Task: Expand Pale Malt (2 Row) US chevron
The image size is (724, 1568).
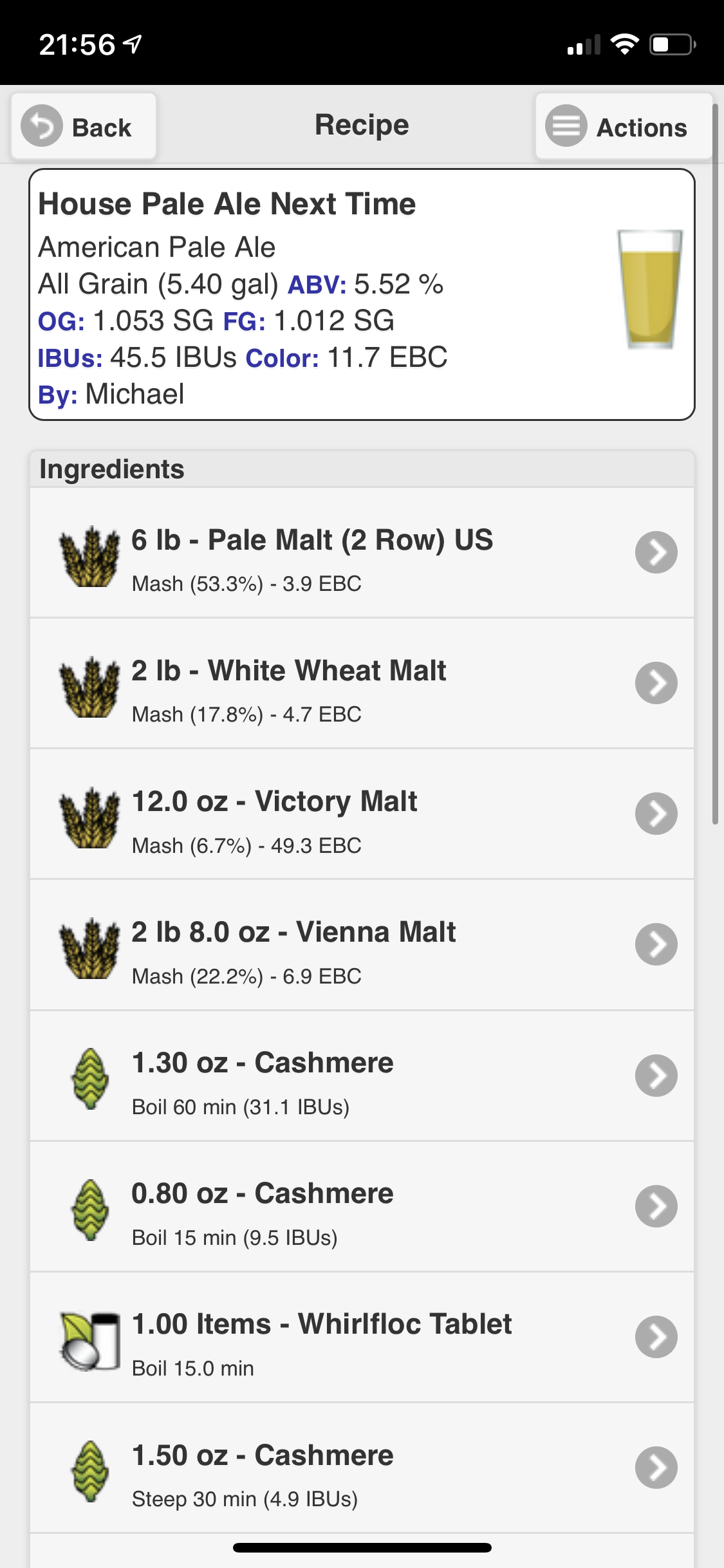Action: [x=656, y=552]
